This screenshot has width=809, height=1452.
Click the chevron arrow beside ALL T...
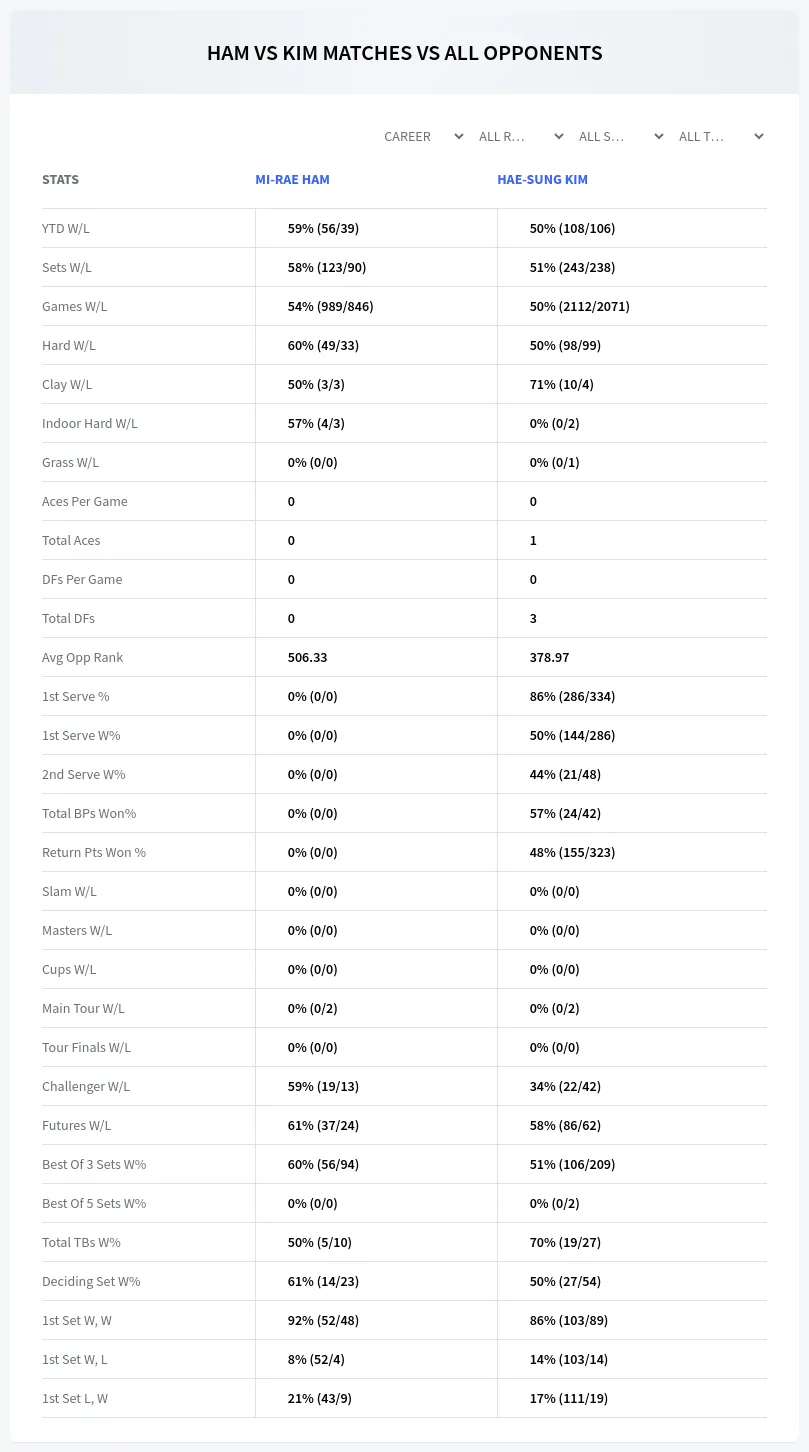[759, 136]
